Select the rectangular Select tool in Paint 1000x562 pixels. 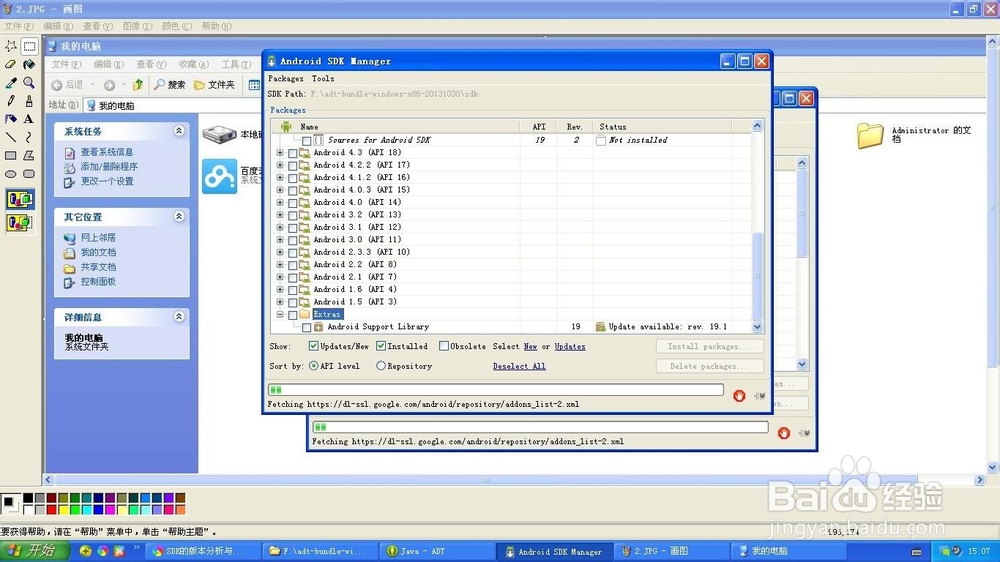pos(29,46)
